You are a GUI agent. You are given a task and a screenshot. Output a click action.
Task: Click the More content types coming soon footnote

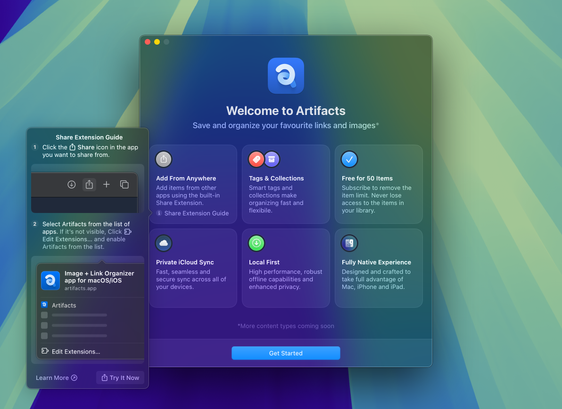click(286, 326)
